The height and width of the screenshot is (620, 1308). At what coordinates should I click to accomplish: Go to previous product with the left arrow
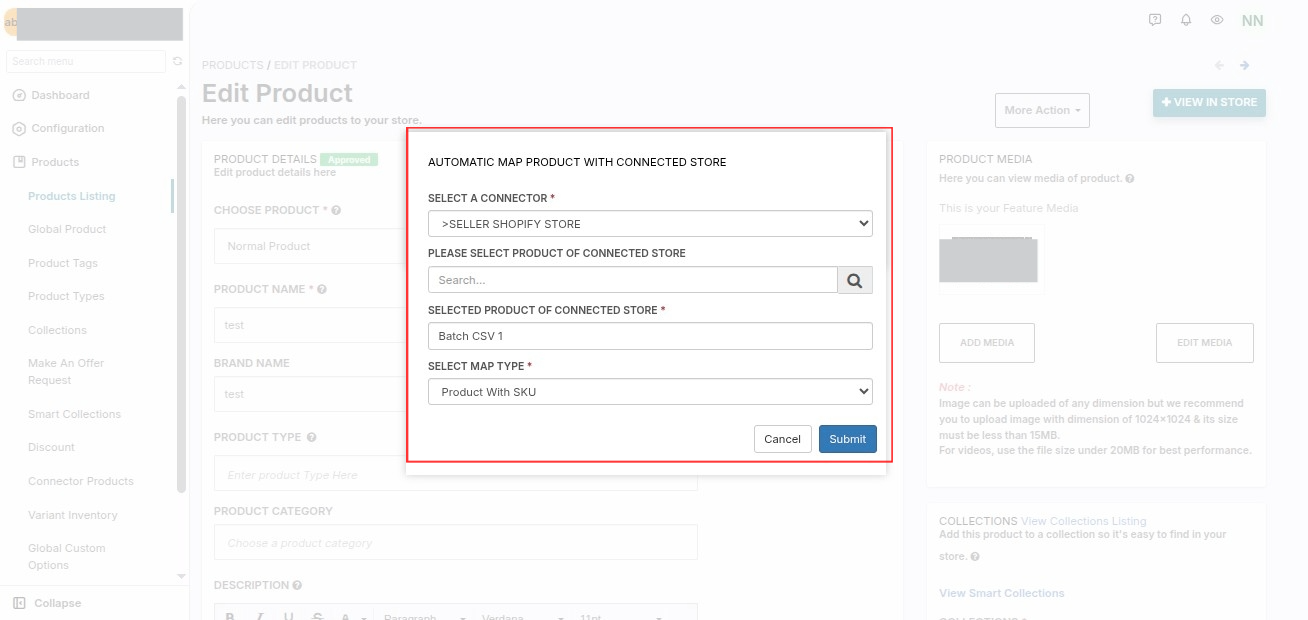pyautogui.click(x=1219, y=65)
